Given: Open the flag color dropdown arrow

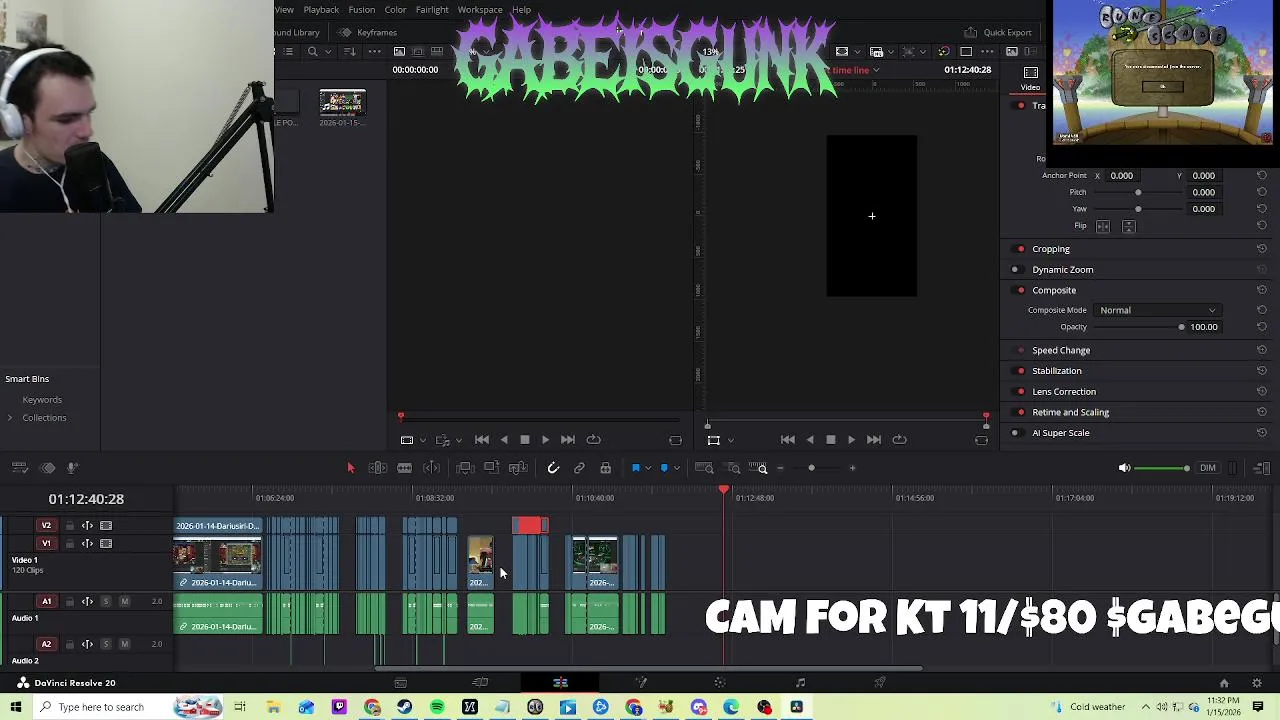Looking at the screenshot, I should (648, 468).
